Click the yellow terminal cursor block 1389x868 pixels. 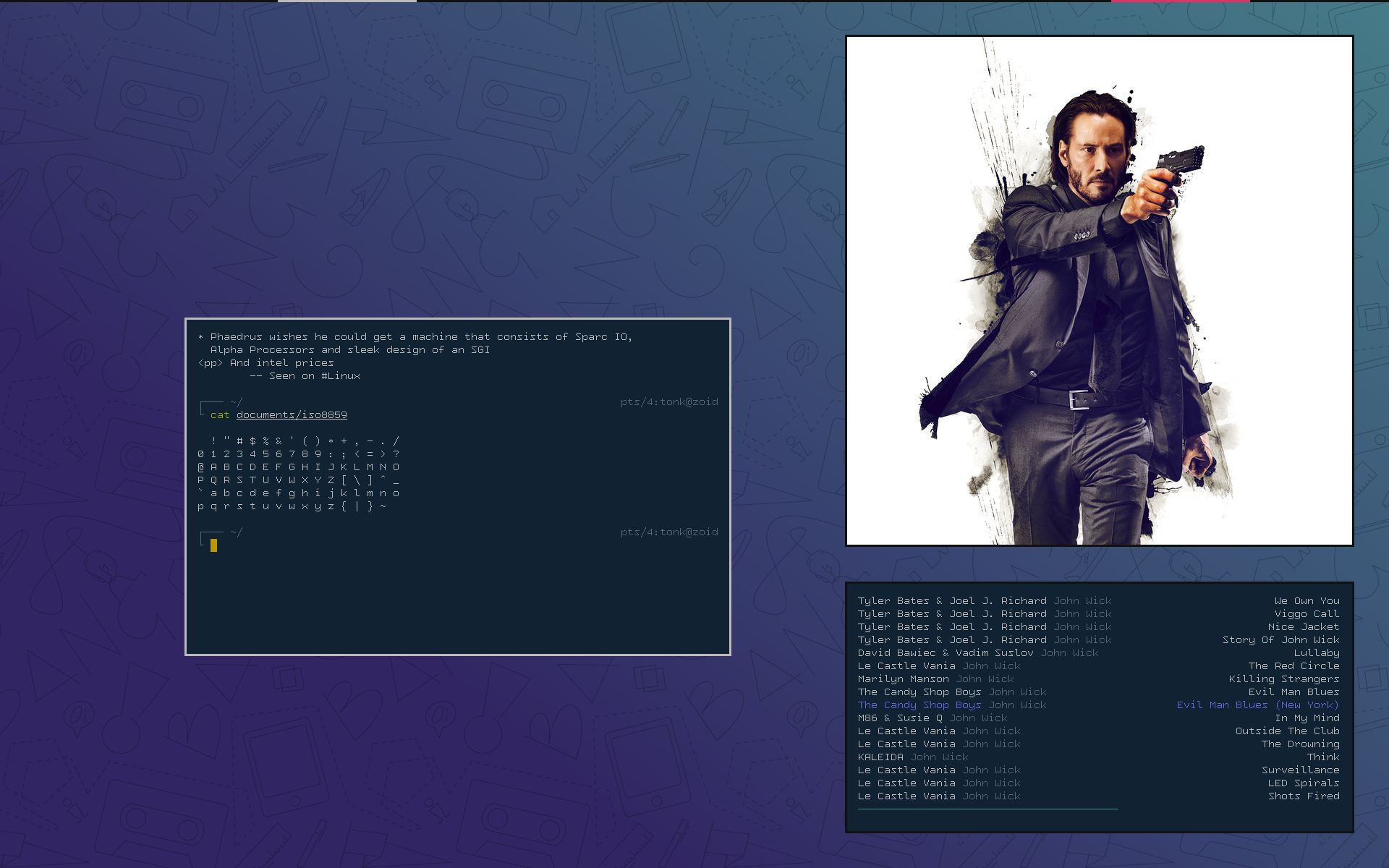coord(213,545)
